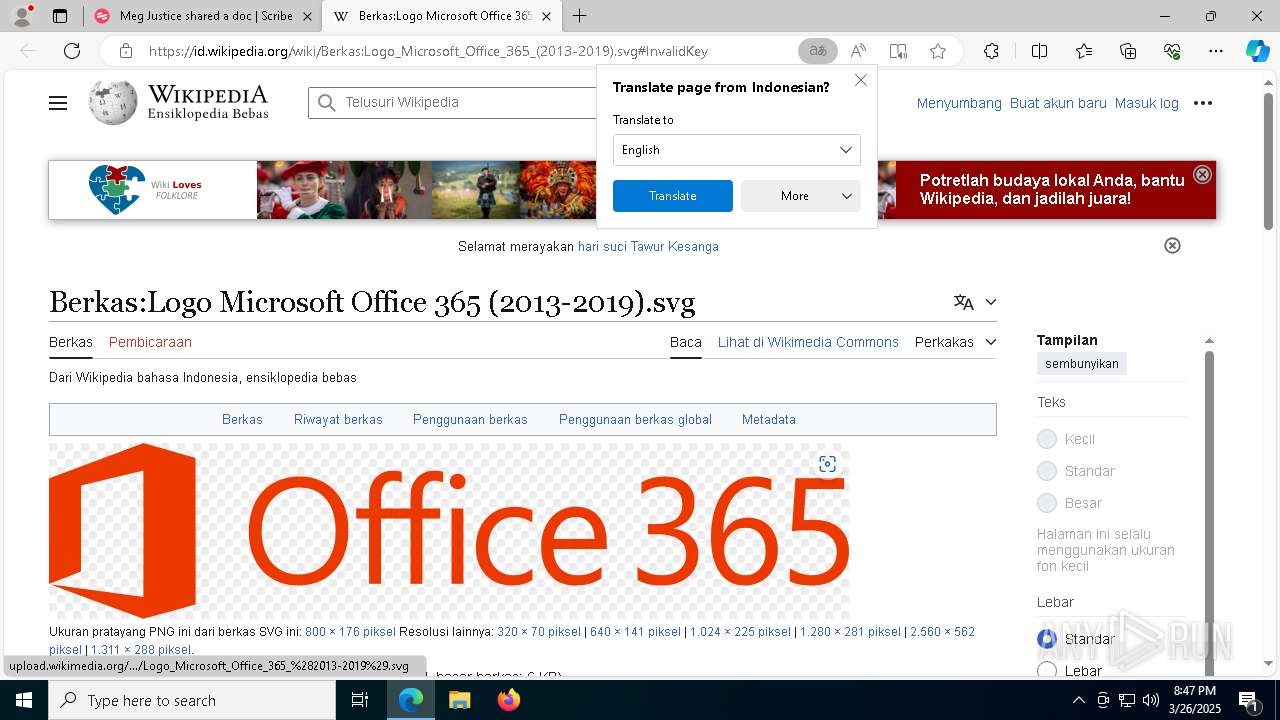Jump to Metadata section
This screenshot has width=1280, height=720.
pyautogui.click(x=769, y=419)
